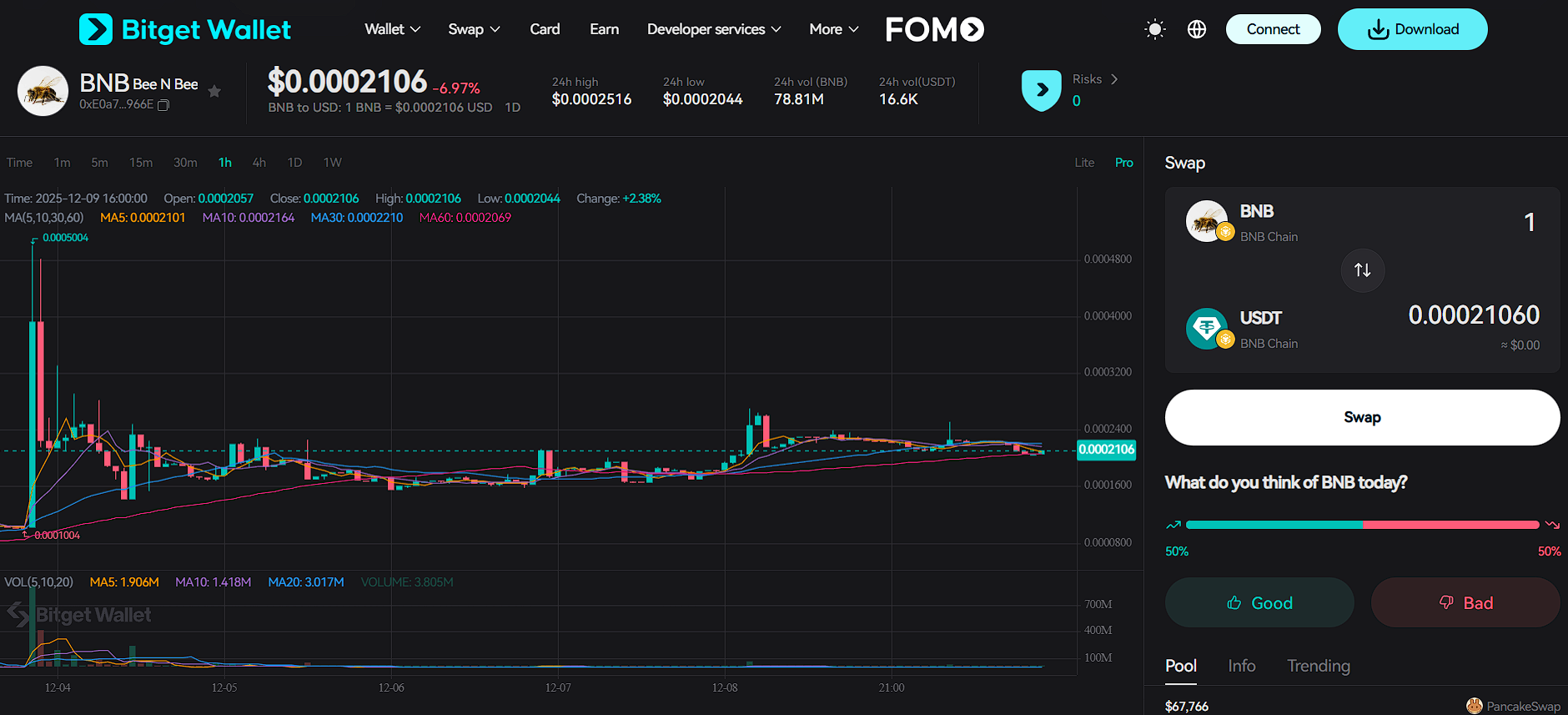
Task: Swap token direction arrows button
Action: tap(1363, 270)
